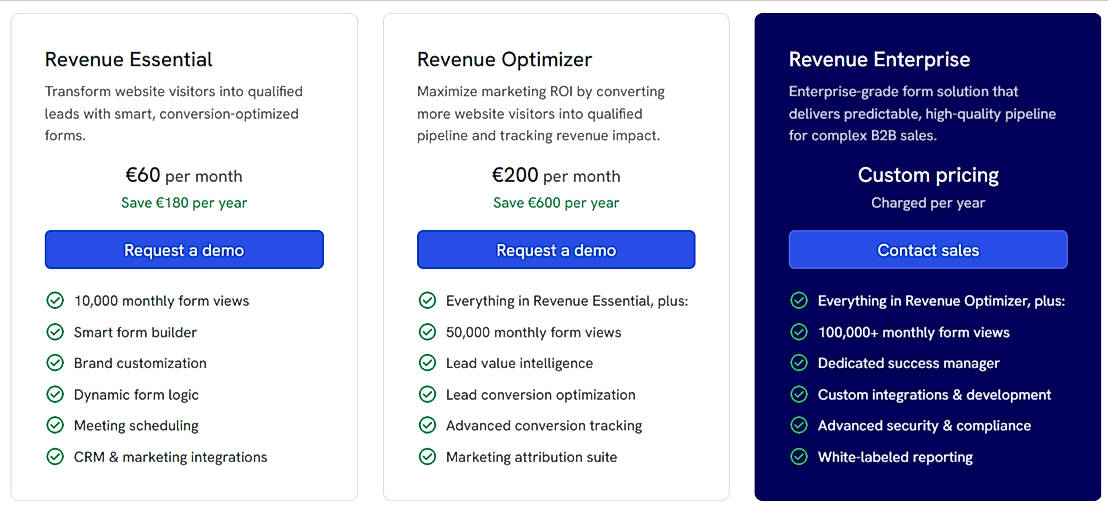The width and height of the screenshot is (1108, 509).
Task: Click the €200 per month price
Action: [556, 175]
